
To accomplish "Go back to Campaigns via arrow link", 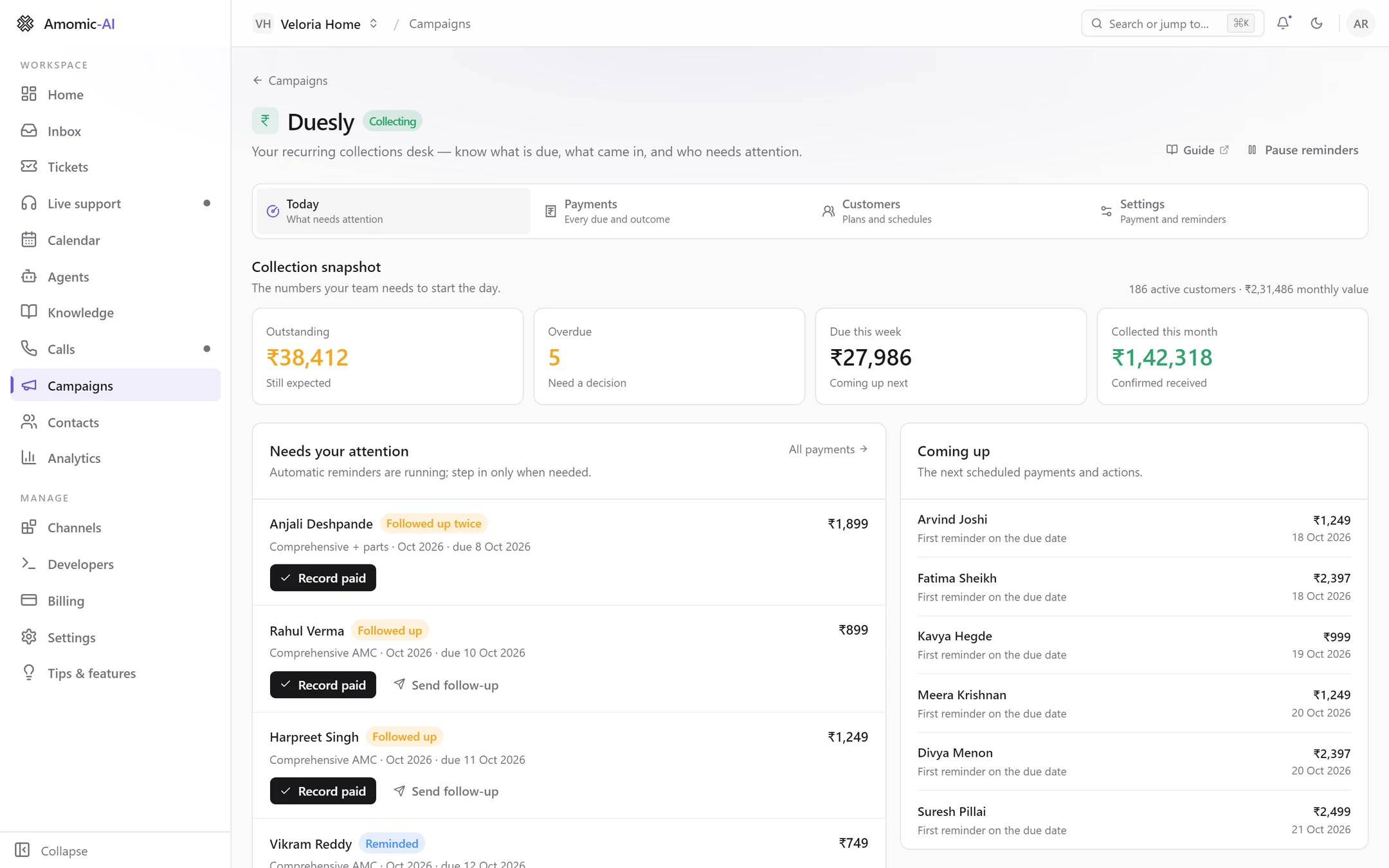I will [x=290, y=80].
